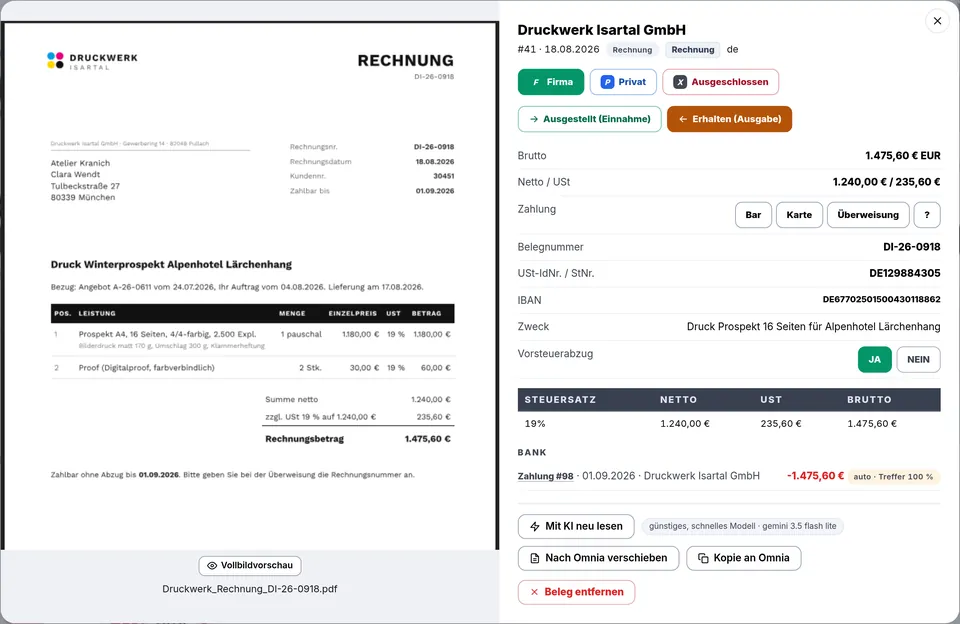Mark receipt as Privat
The image size is (960, 624).
click(x=623, y=82)
